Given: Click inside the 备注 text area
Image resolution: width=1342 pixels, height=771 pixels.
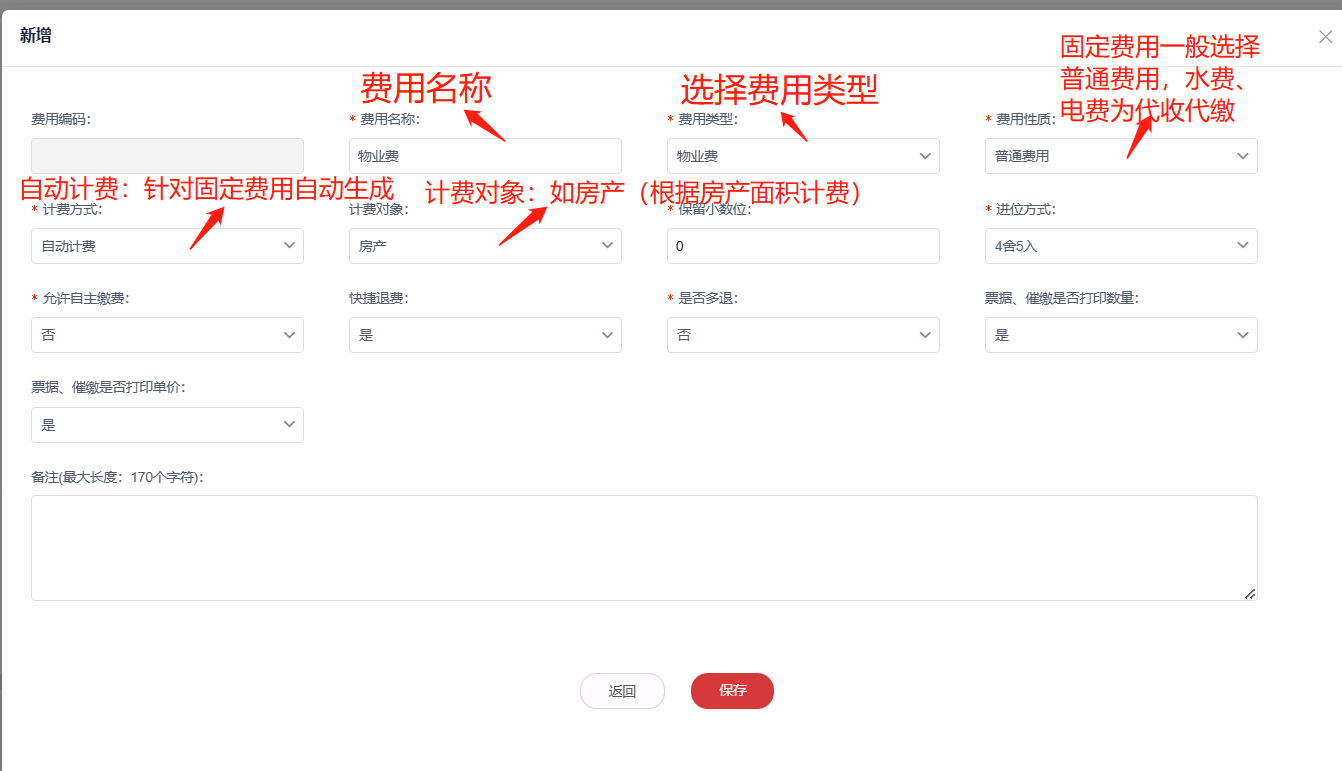Looking at the screenshot, I should 644,548.
